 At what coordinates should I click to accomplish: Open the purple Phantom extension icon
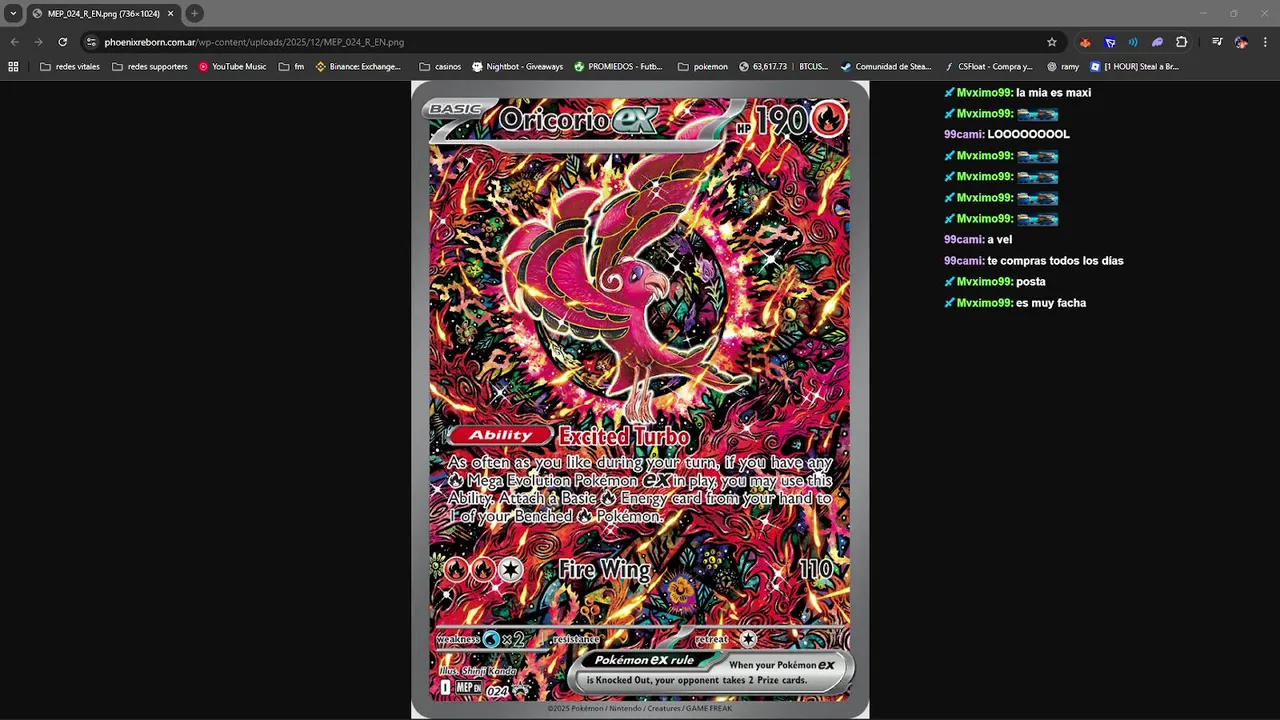1157,42
